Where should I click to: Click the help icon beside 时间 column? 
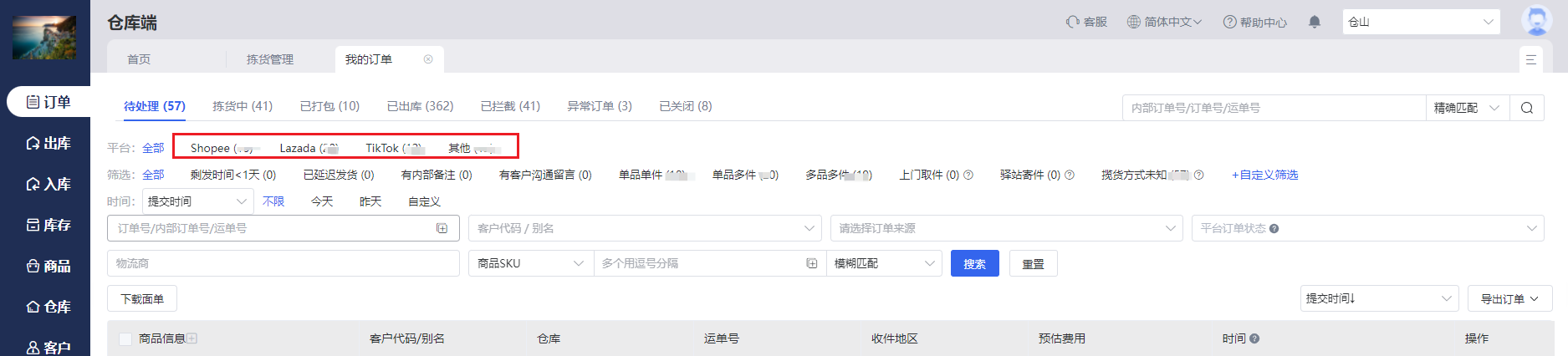pos(1254,338)
